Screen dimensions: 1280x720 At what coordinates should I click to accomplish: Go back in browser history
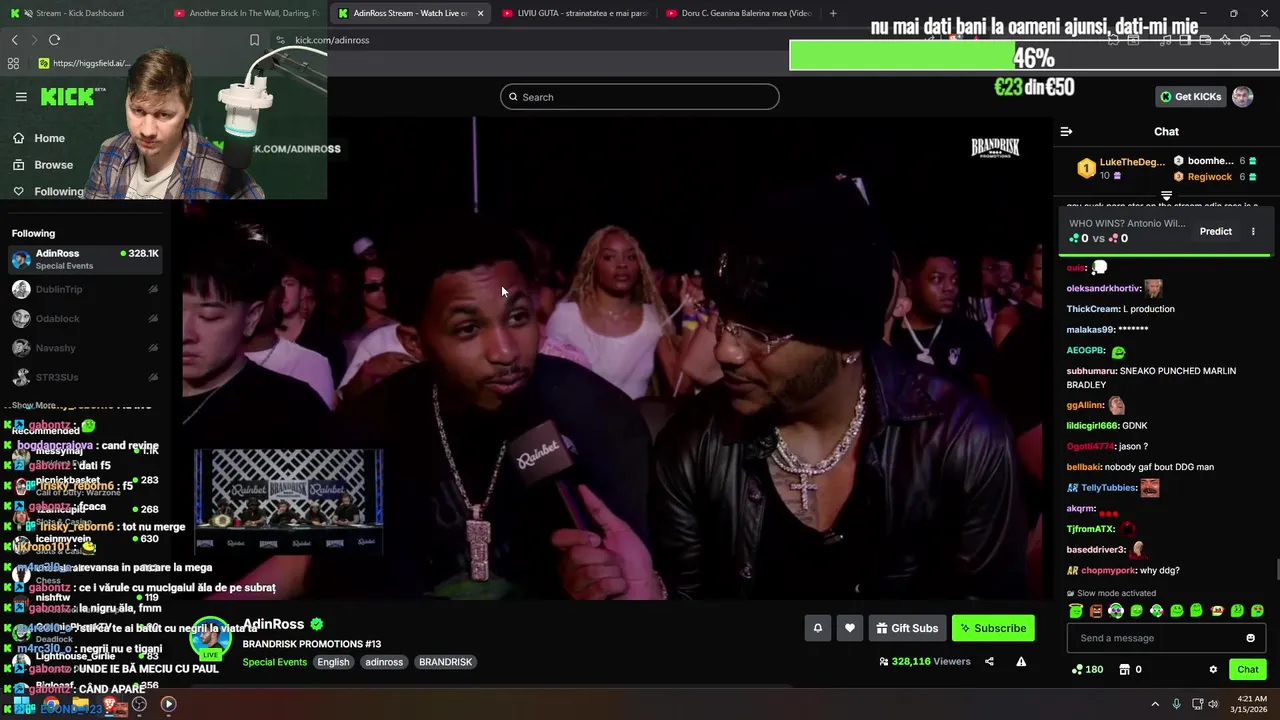tap(14, 40)
